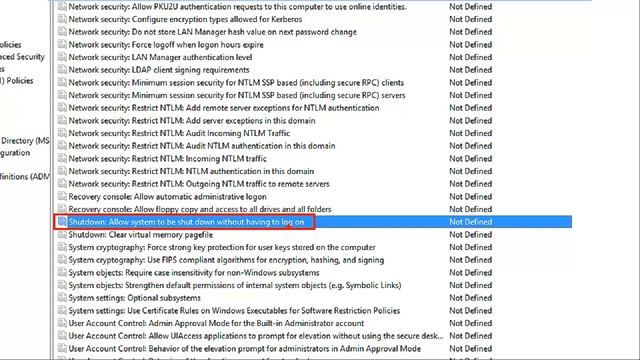The image size is (640, 360).
Task: Click the icon for 'Restrict NTLM: Incoming NTLM traffic'
Action: 62,158
